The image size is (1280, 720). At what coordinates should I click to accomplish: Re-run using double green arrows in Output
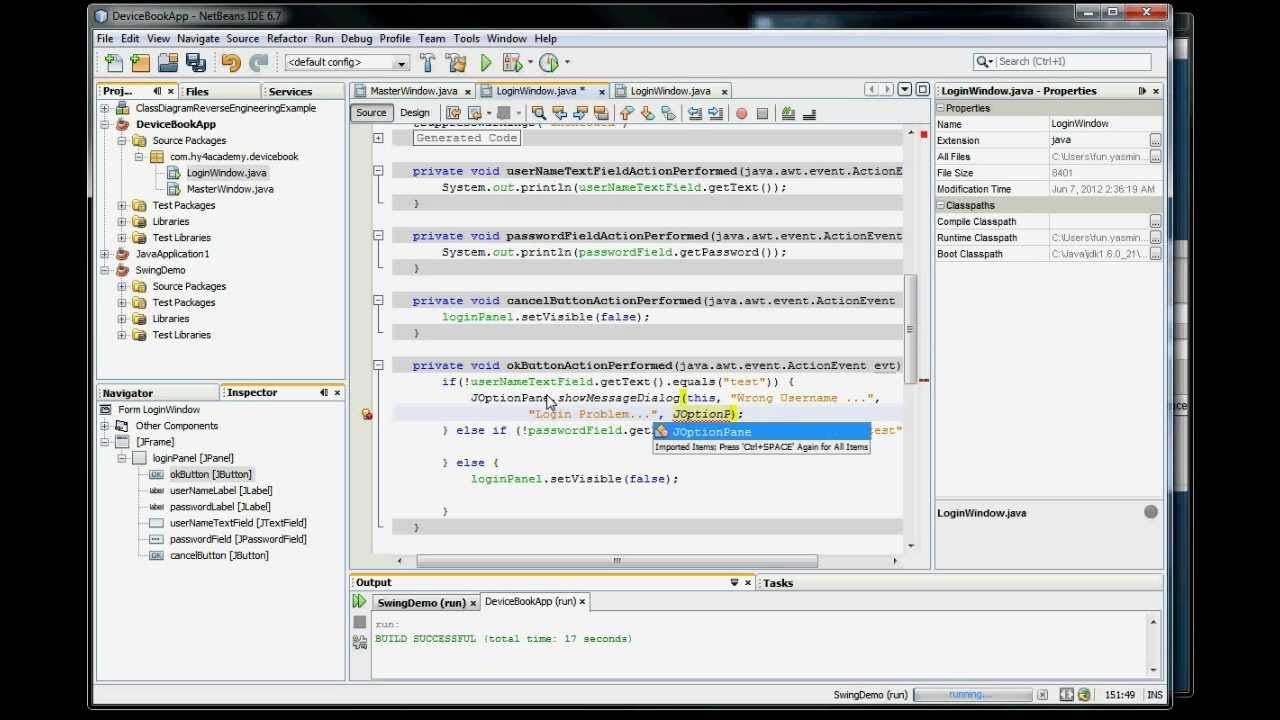coord(359,601)
